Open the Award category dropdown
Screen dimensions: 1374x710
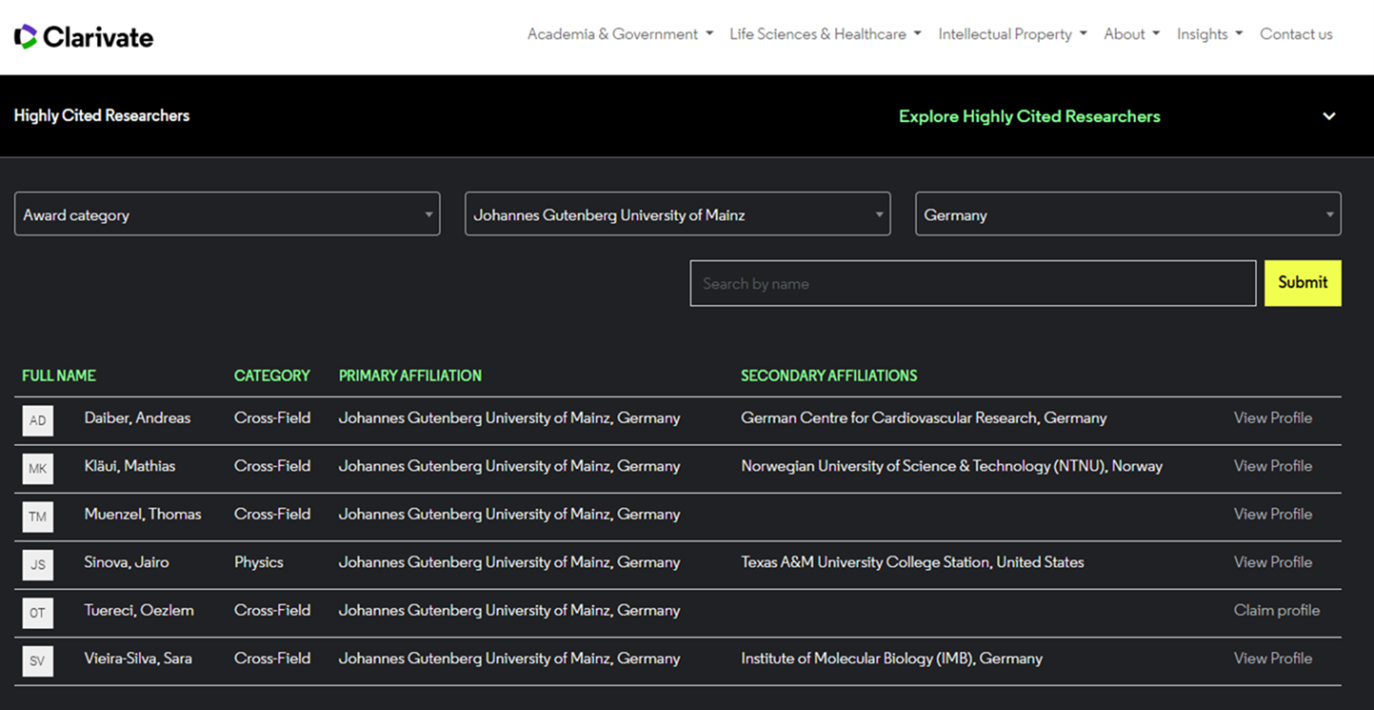(227, 214)
